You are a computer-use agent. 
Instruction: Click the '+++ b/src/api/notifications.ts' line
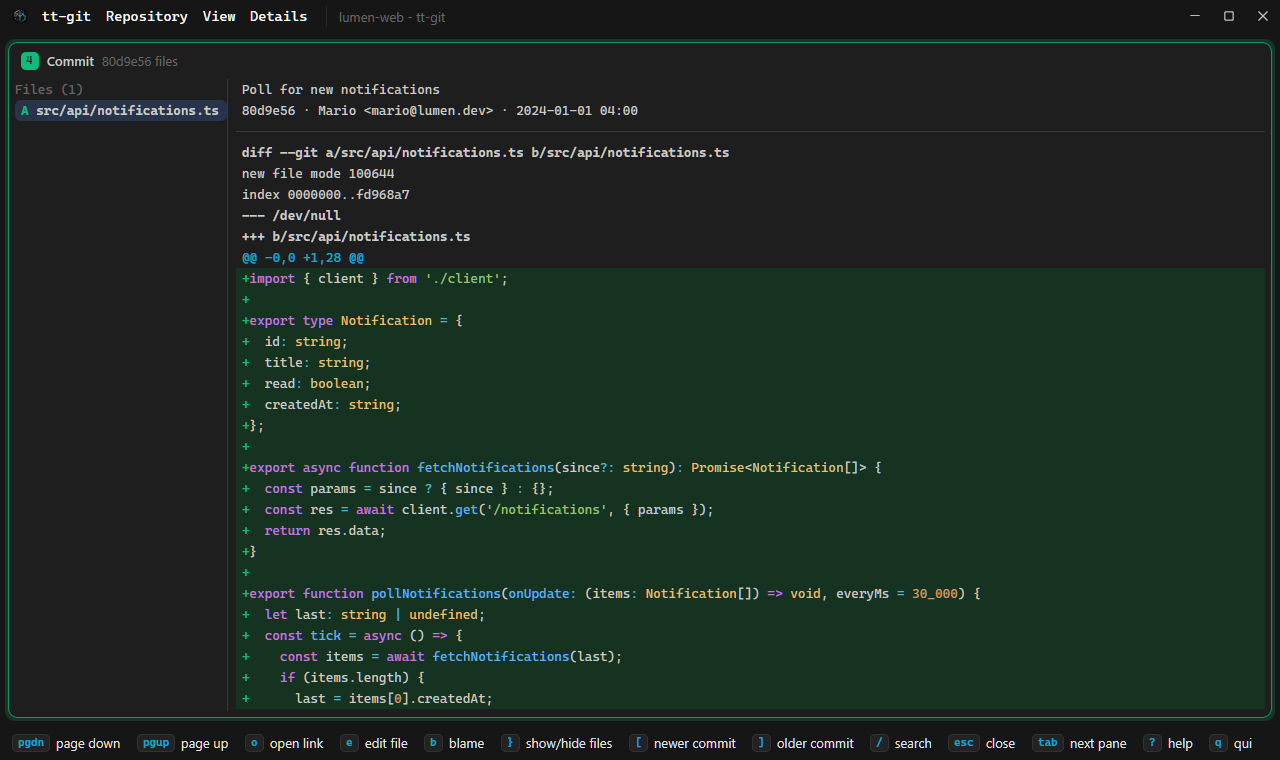[x=356, y=237]
